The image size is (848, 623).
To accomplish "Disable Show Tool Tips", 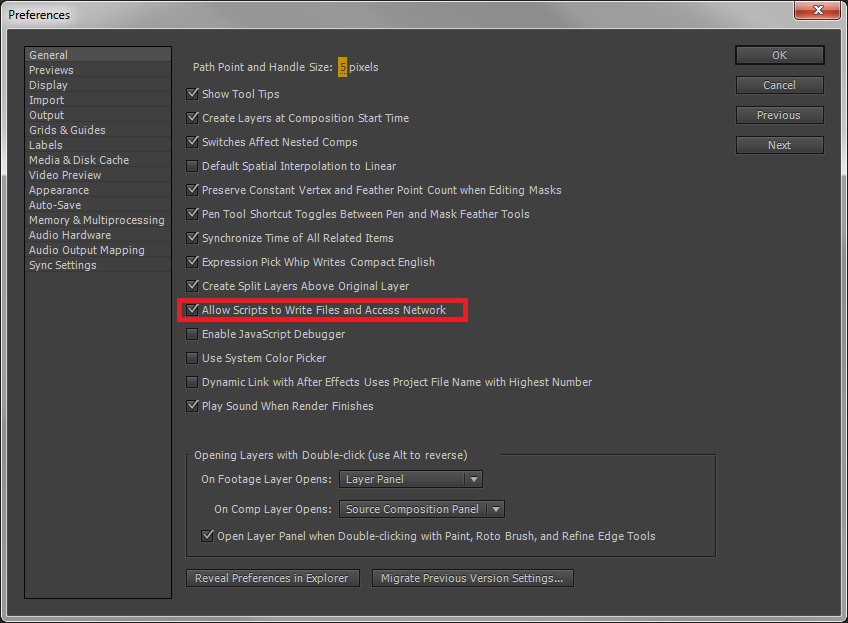I will point(192,94).
